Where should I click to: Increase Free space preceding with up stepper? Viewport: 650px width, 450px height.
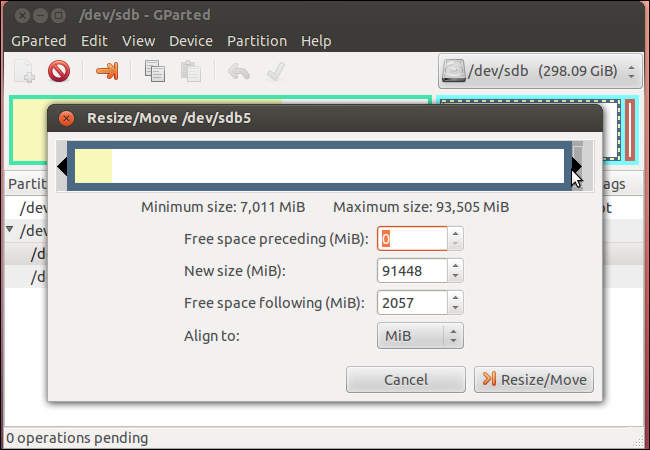(x=455, y=233)
